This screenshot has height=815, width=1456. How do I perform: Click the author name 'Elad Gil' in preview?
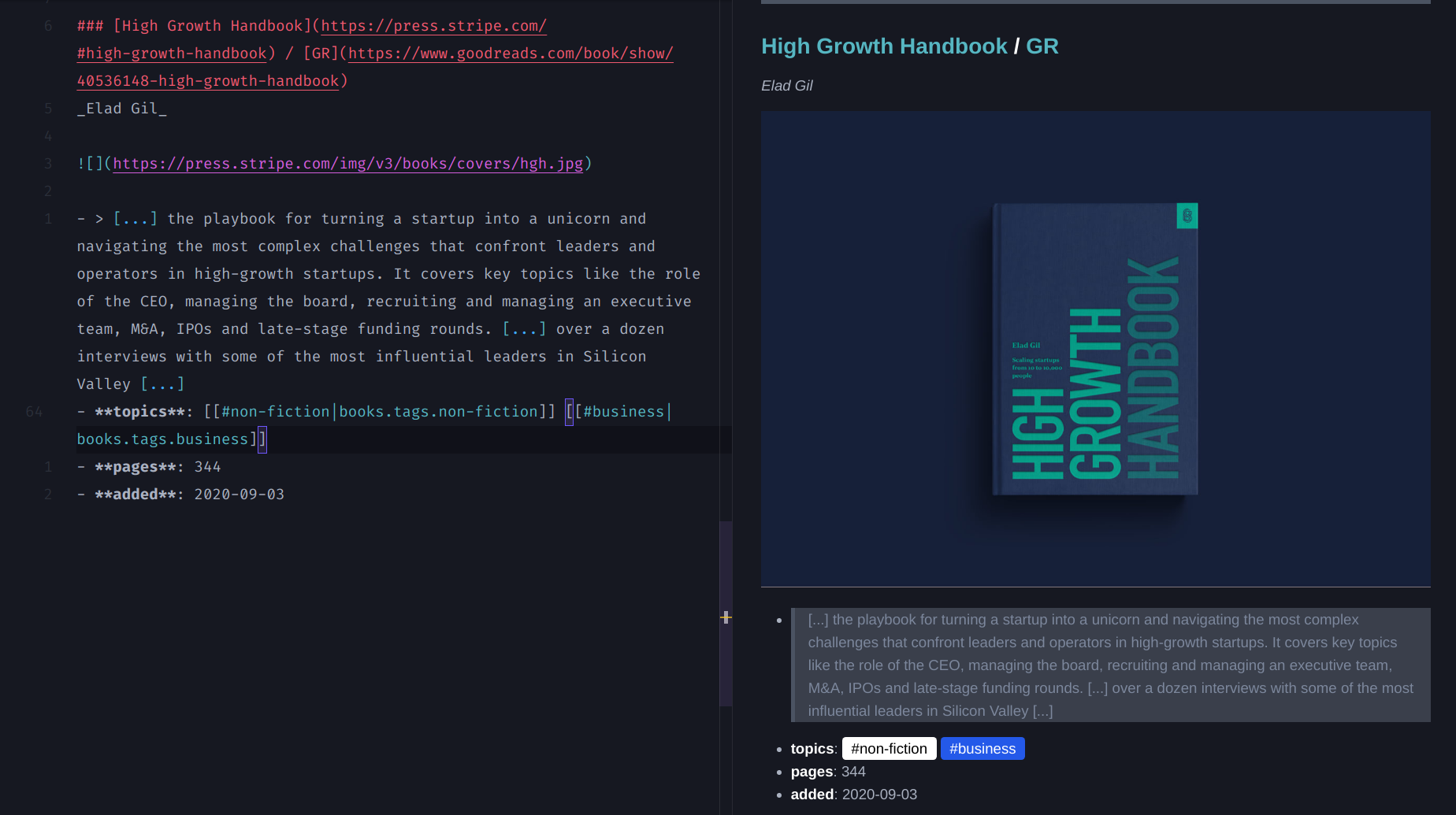point(786,86)
